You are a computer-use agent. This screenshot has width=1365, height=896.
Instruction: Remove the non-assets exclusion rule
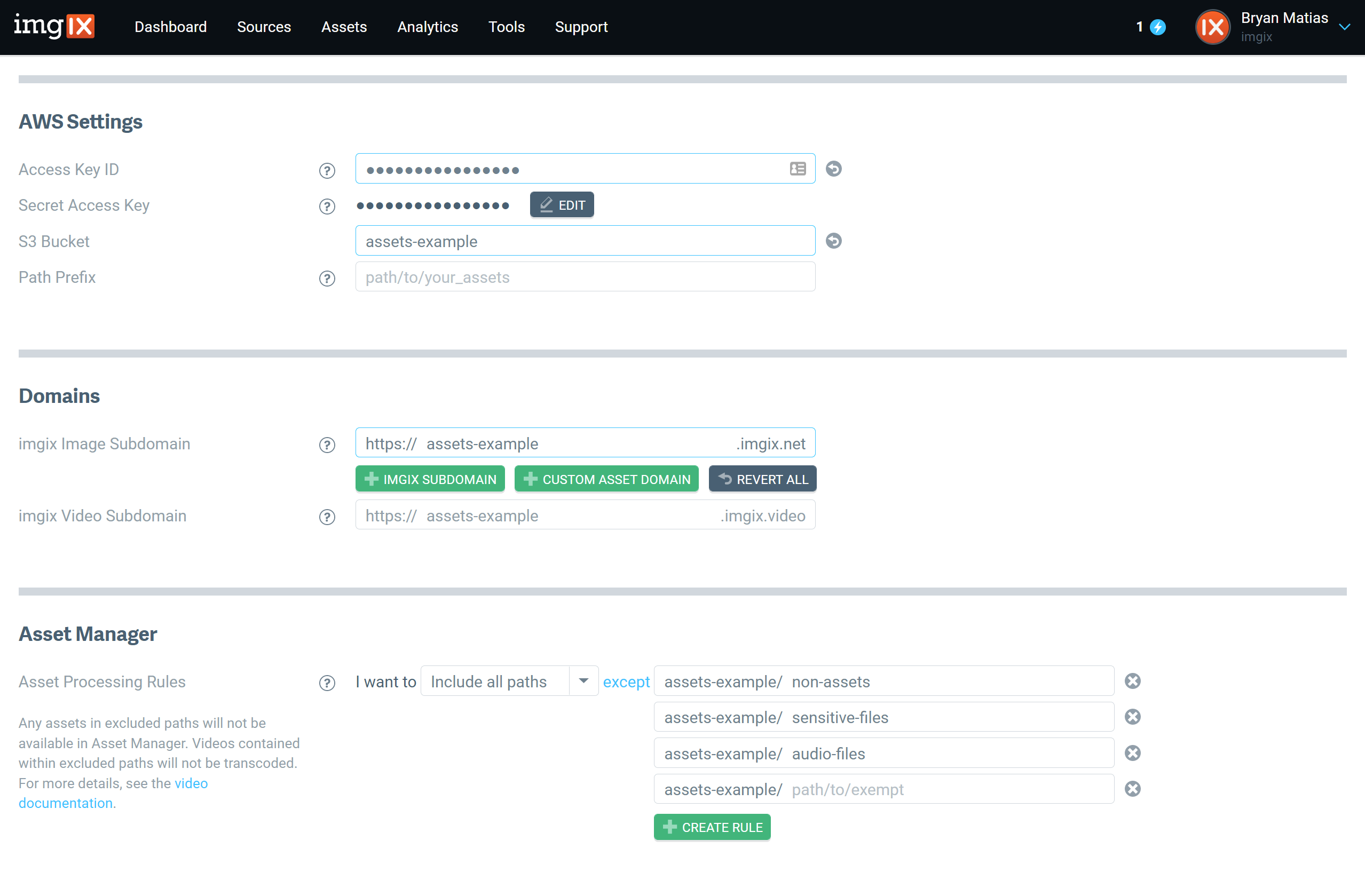pyautogui.click(x=1133, y=681)
